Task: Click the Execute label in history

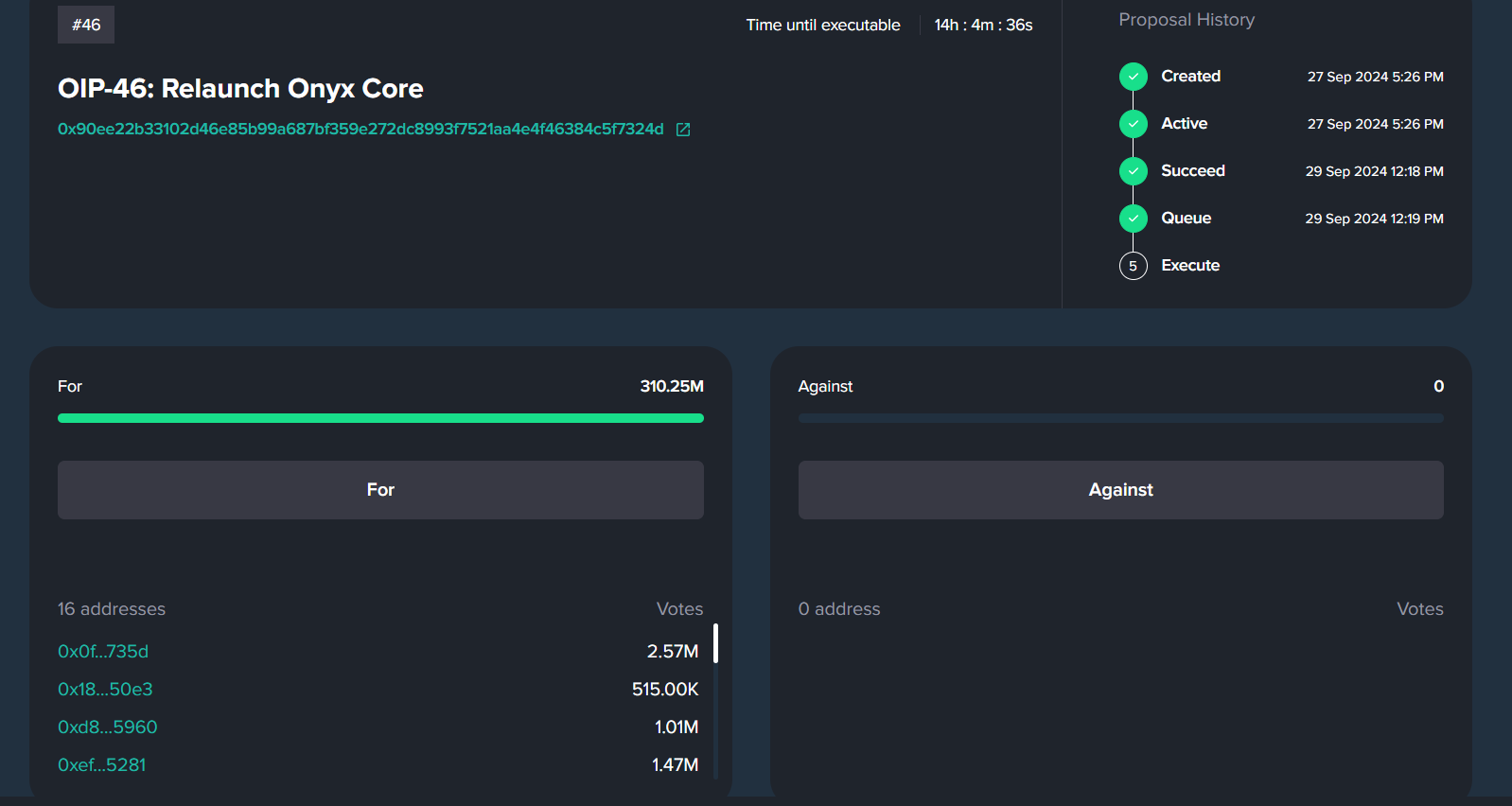Action: coord(1190,265)
